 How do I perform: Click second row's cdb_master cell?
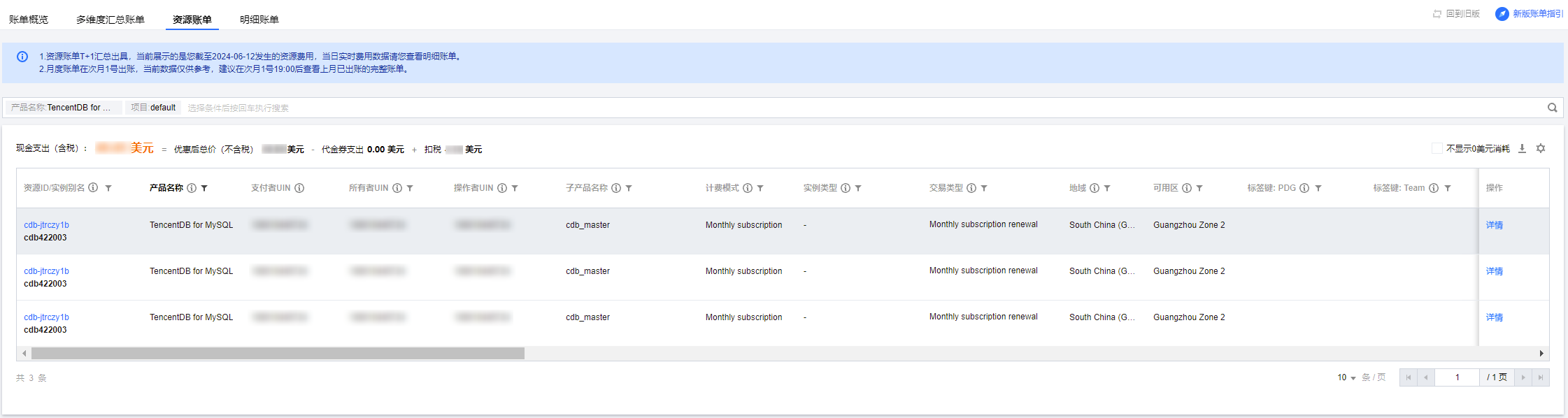(x=587, y=271)
